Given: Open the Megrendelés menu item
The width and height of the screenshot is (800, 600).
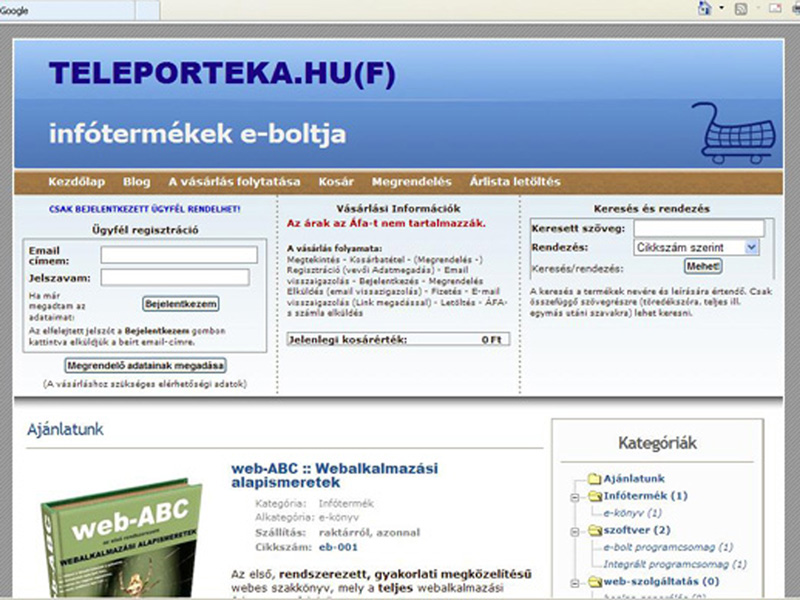Looking at the screenshot, I should tap(411, 182).
